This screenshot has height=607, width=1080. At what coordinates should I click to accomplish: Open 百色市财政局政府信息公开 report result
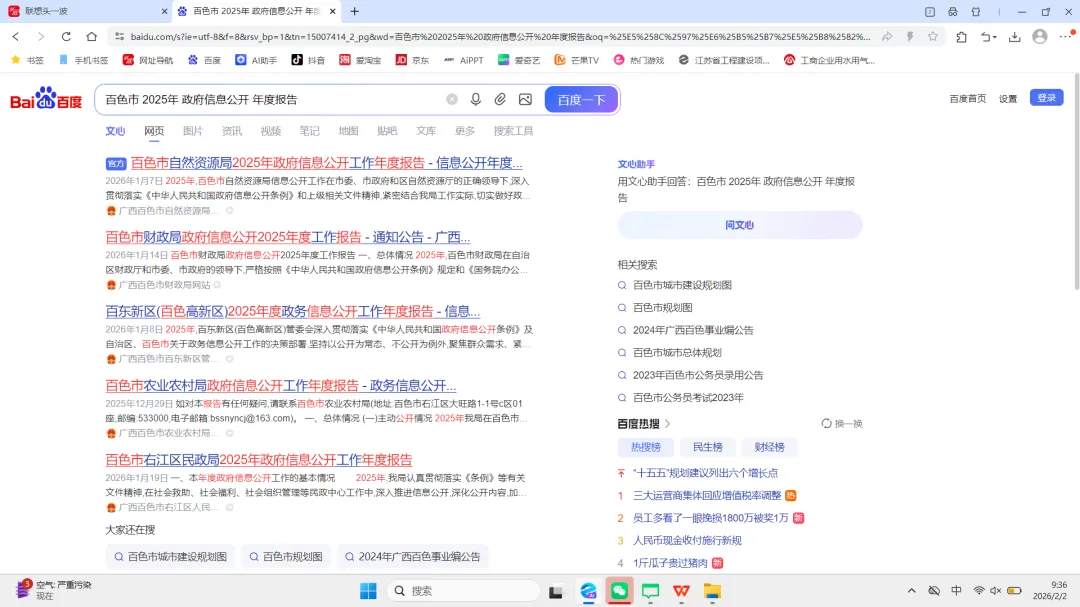click(x=288, y=237)
